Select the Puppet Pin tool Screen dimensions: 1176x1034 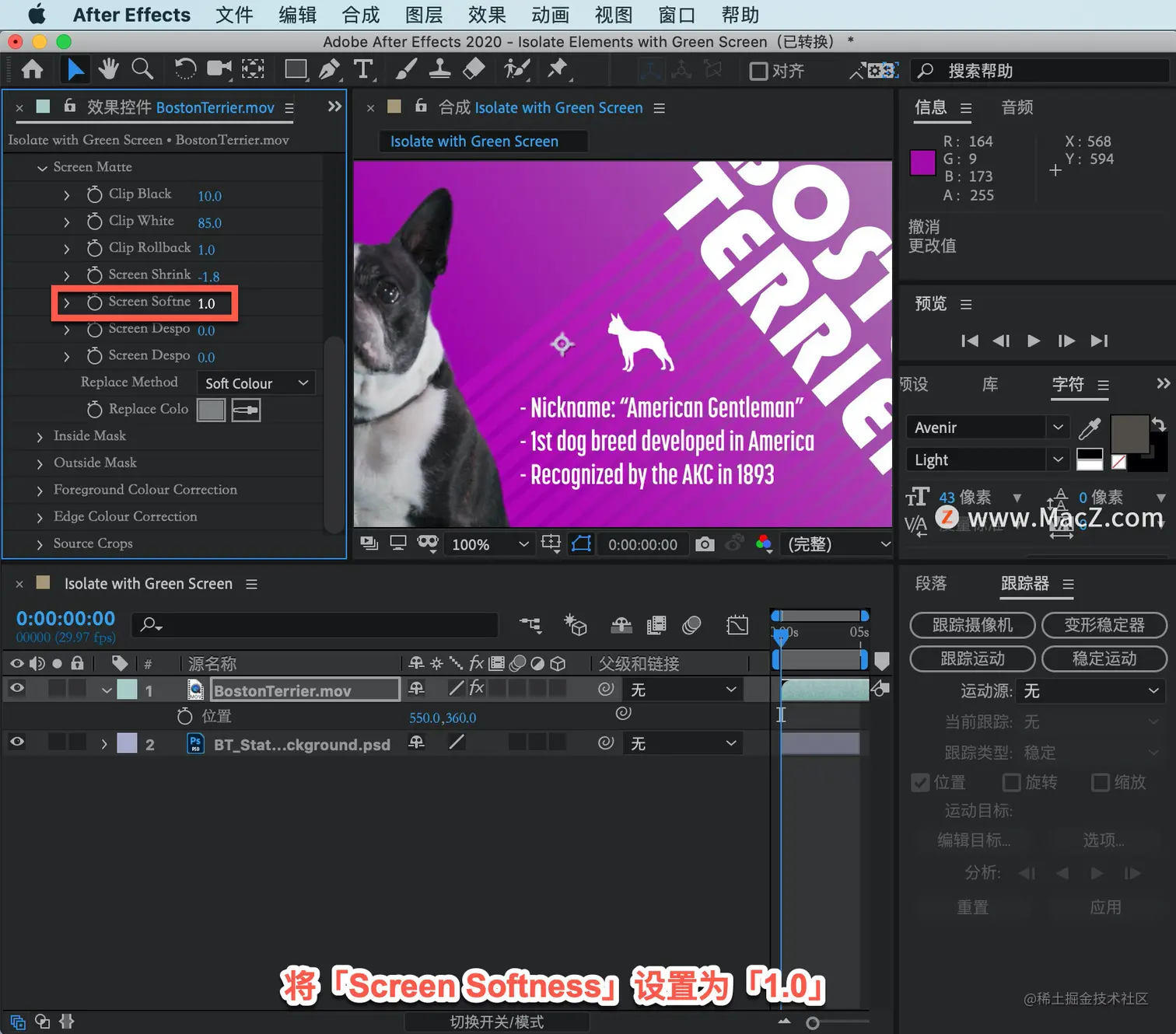pos(558,69)
